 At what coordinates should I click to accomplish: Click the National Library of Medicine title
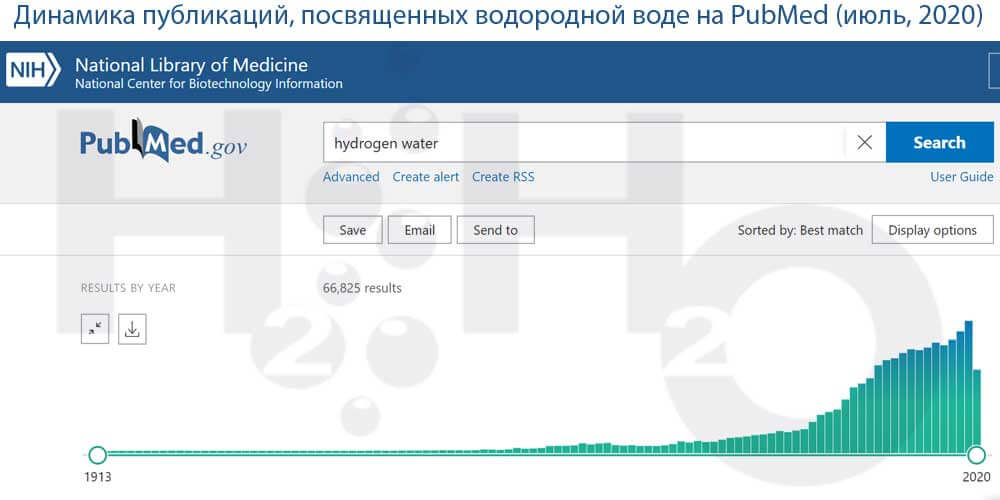(x=191, y=65)
